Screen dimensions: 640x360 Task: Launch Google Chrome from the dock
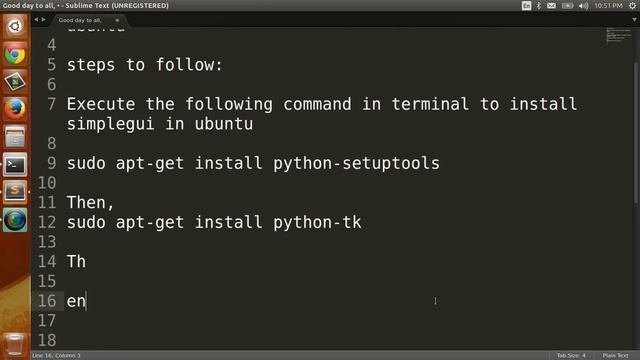[x=15, y=54]
